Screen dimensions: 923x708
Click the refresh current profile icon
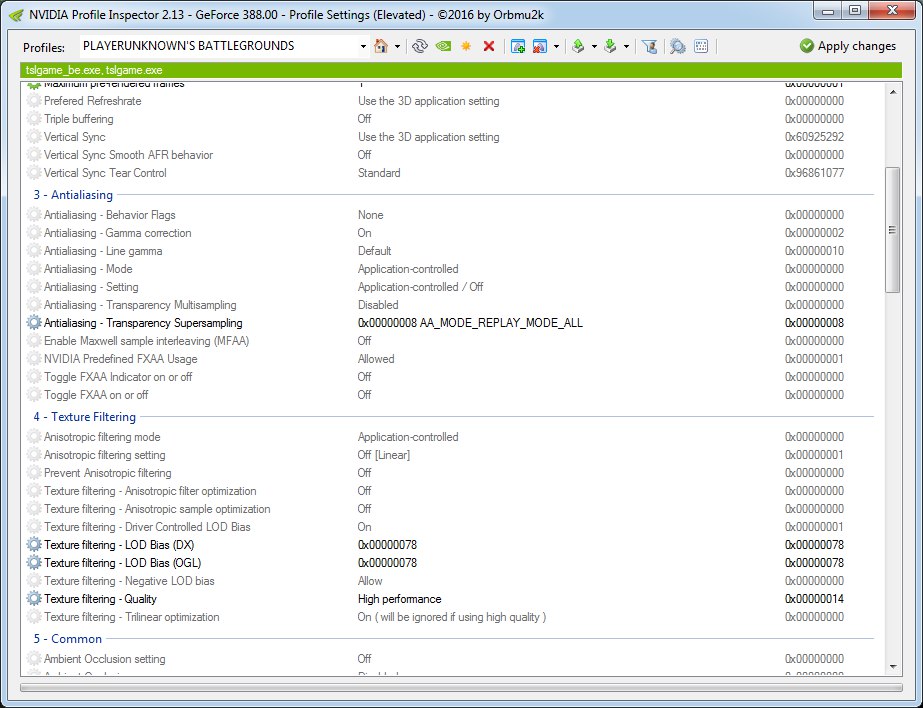click(420, 46)
